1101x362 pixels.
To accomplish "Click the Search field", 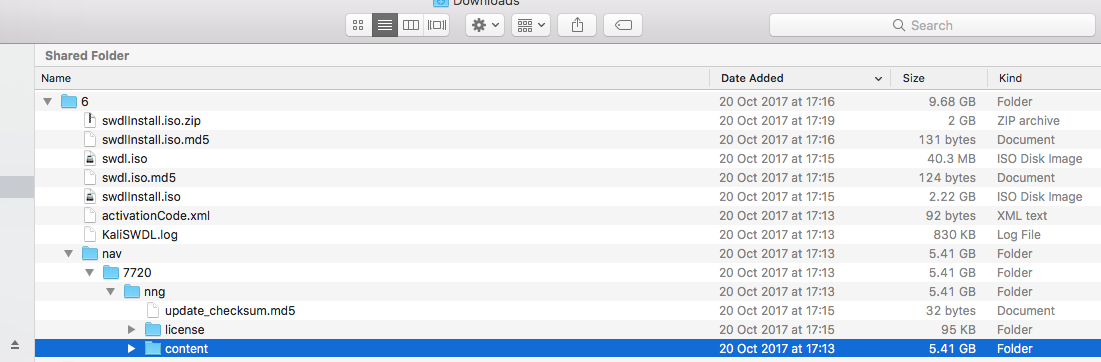I will tap(931, 25).
